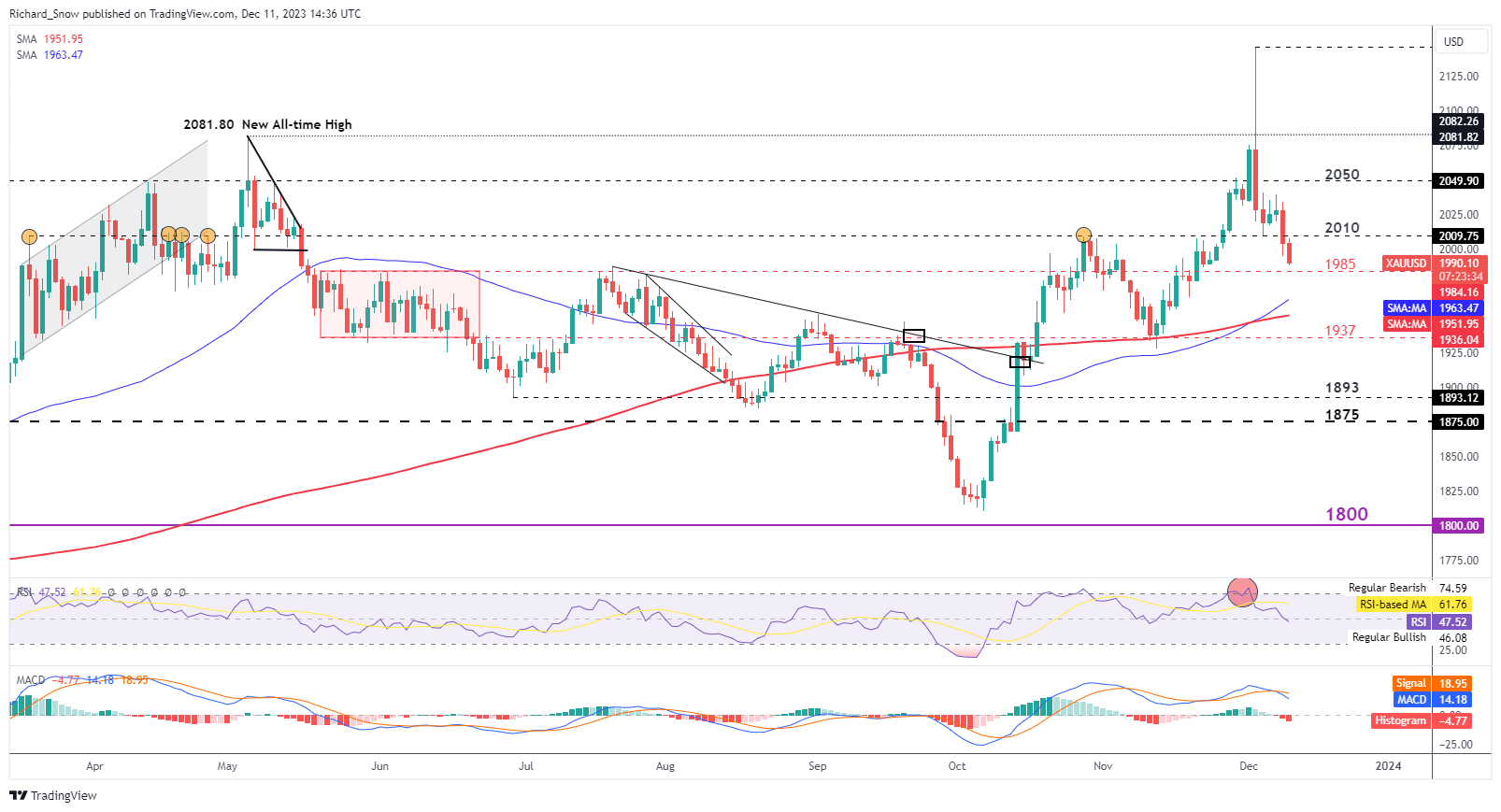Click the '2050' level label on chart
The width and height of the screenshot is (1501, 812).
coord(1342,175)
